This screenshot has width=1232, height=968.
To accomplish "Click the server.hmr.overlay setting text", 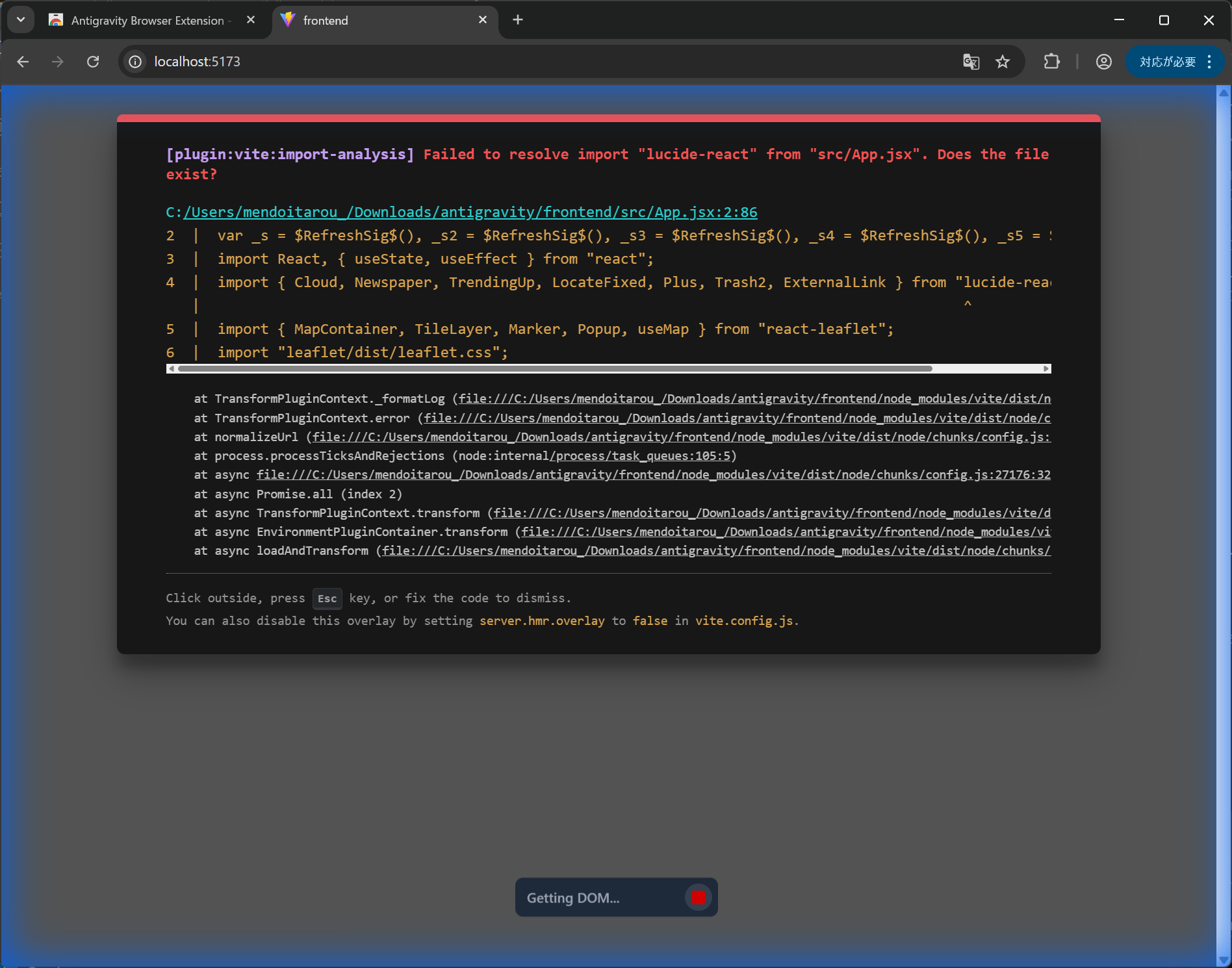I will [x=543, y=621].
